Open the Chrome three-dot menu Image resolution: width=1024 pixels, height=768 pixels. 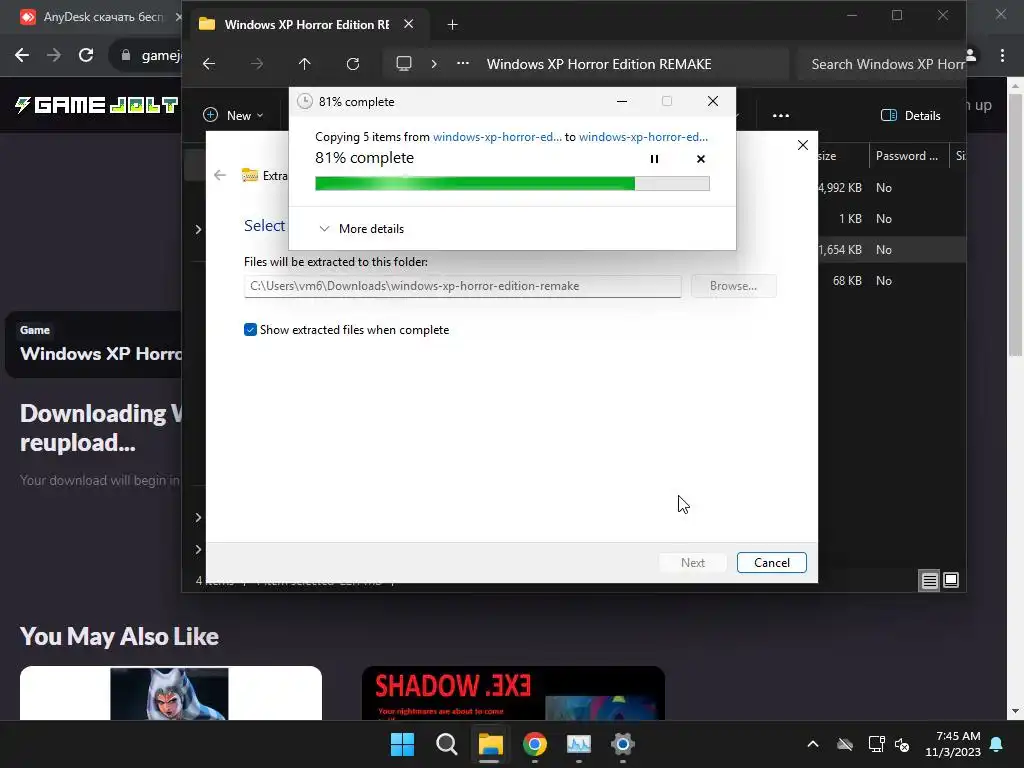point(1002,56)
